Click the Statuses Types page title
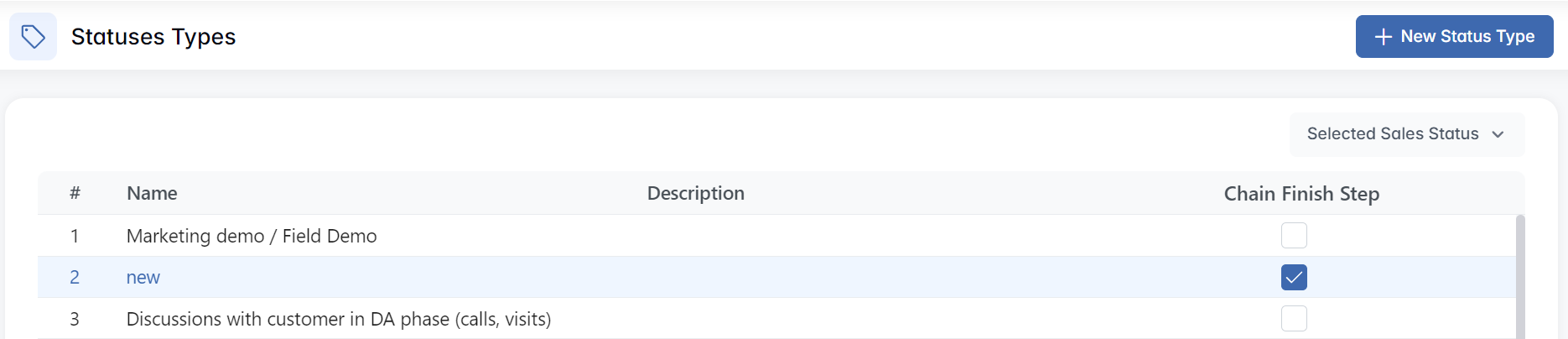The width and height of the screenshot is (1568, 339). click(x=153, y=37)
